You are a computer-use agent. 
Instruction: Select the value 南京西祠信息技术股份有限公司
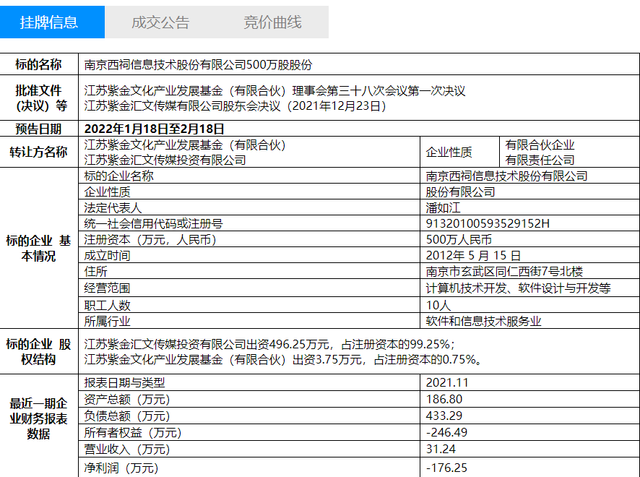pyautogui.click(x=507, y=176)
